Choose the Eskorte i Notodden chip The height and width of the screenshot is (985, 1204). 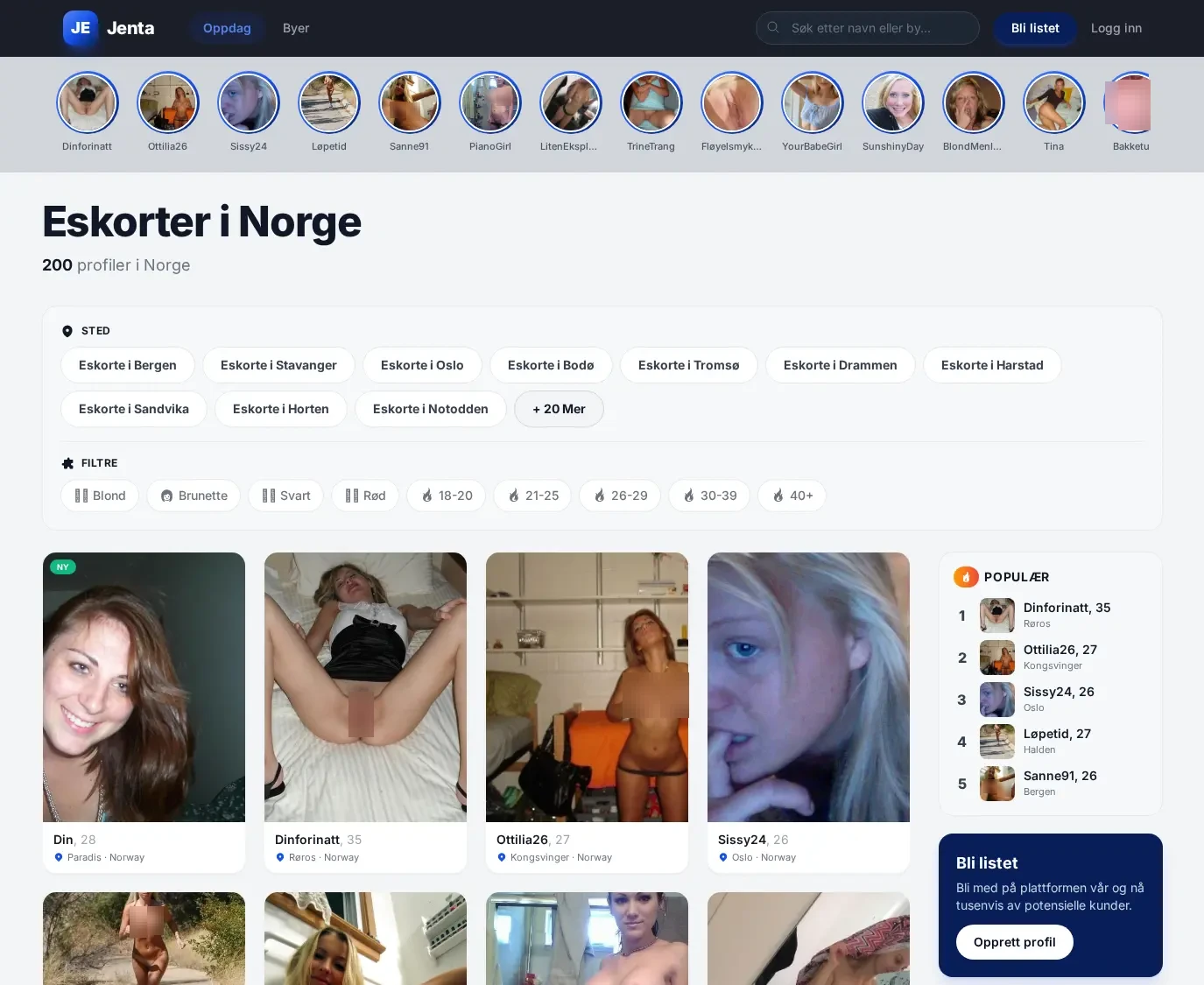[431, 409]
